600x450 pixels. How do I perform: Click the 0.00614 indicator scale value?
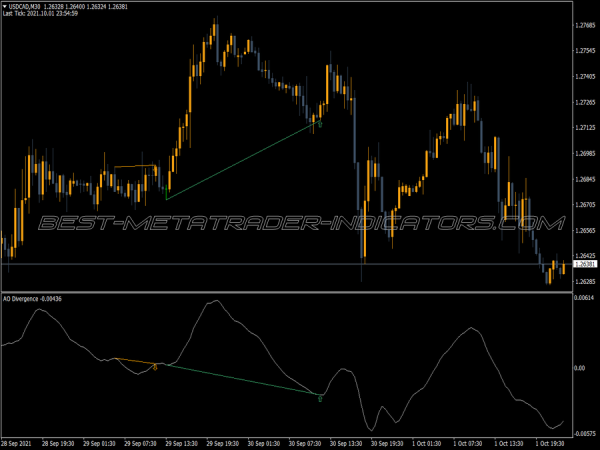point(584,298)
